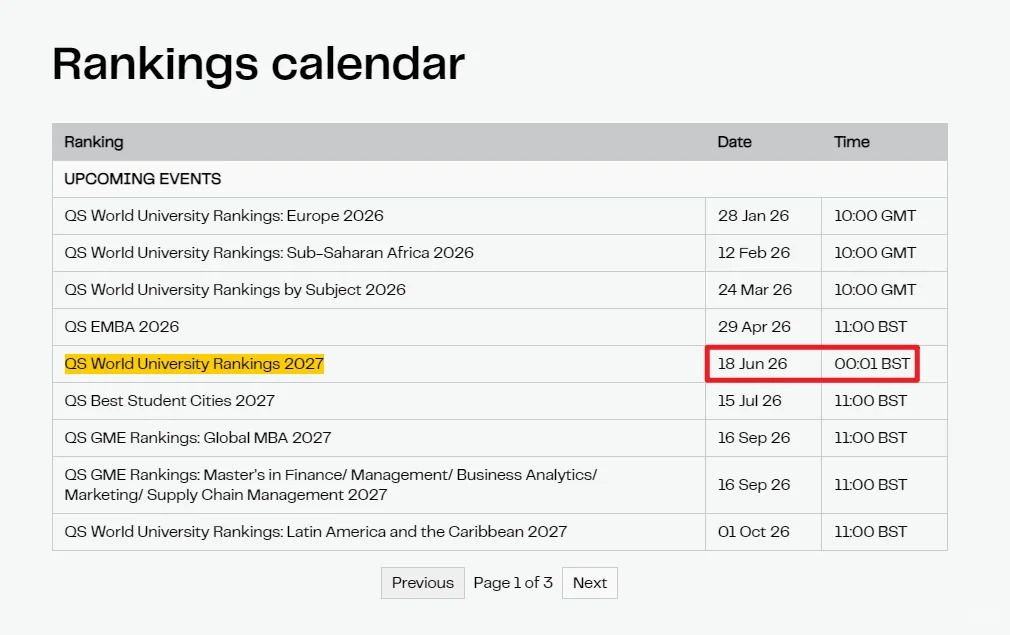Click the Previous pagination button
The width and height of the screenshot is (1010, 635).
(x=423, y=583)
